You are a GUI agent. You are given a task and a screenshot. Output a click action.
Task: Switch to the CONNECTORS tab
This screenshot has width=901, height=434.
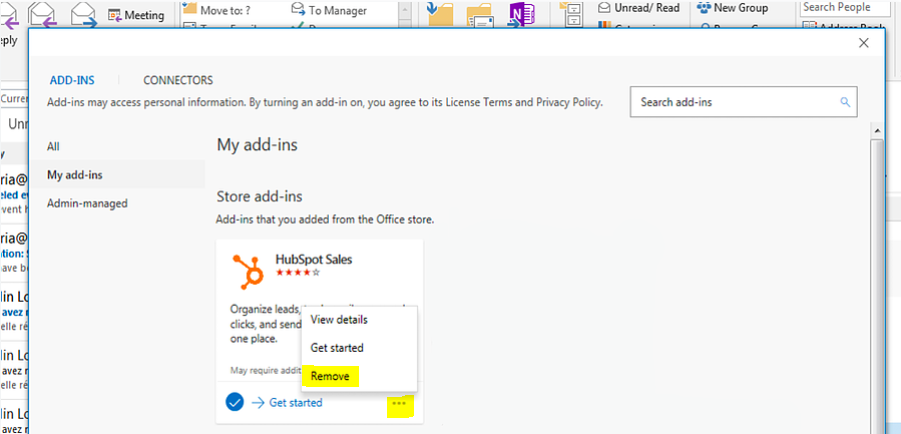coord(178,80)
